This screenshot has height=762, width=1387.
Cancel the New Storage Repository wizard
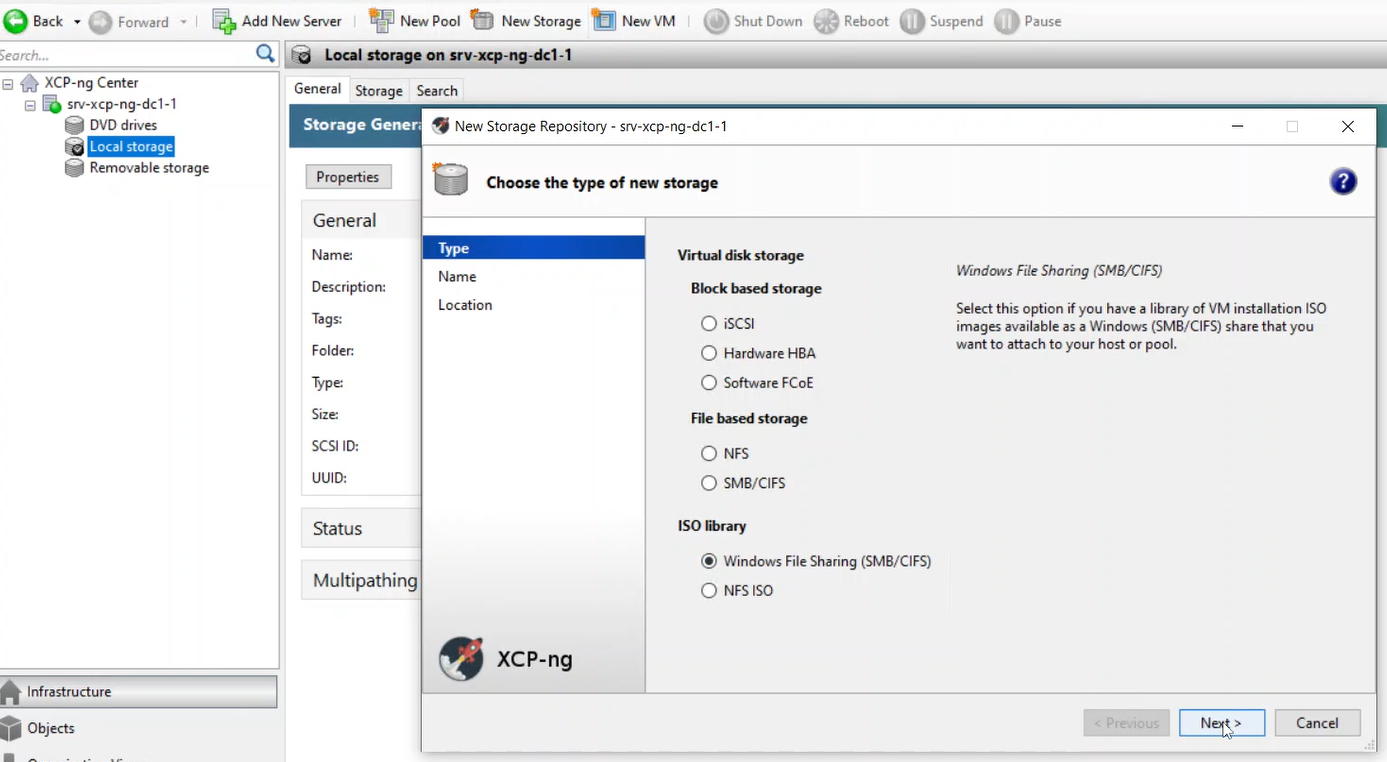(1317, 723)
